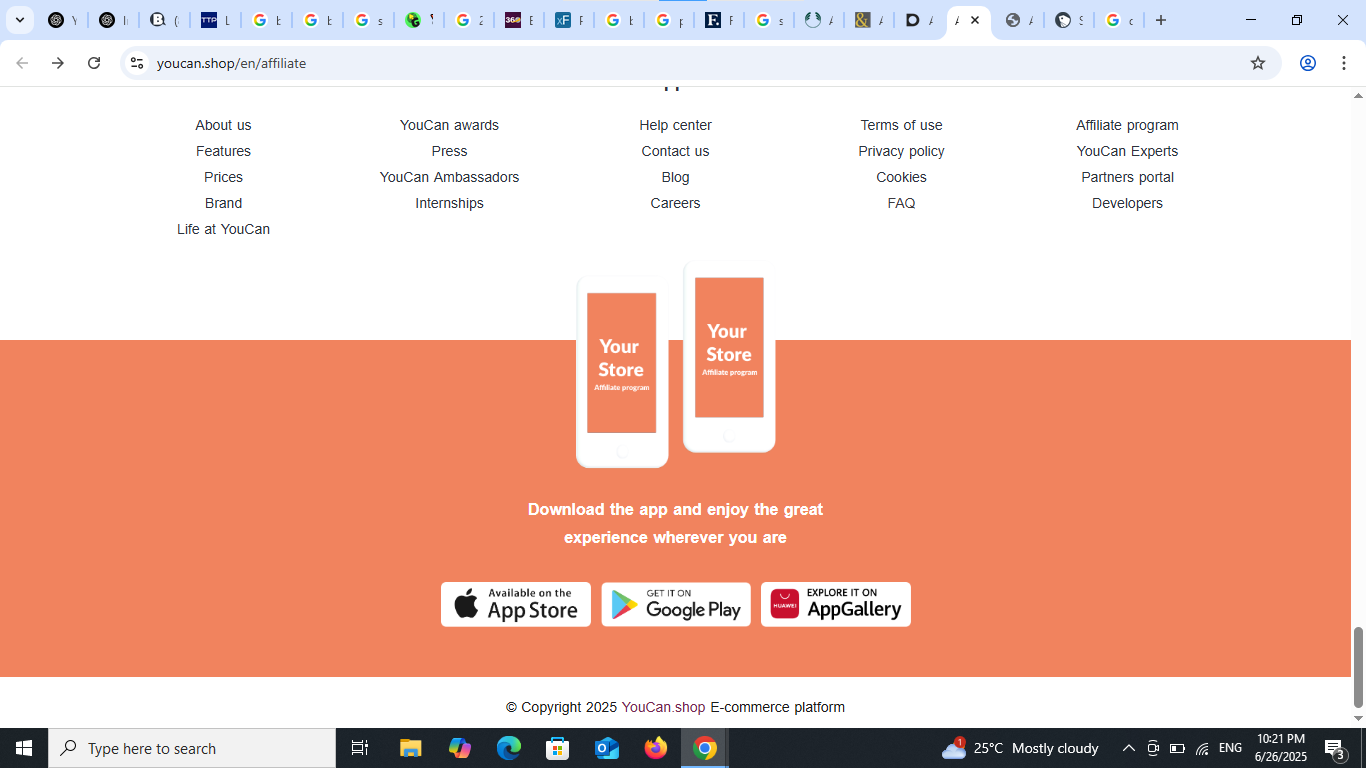
Task: Go forward with the browser forward arrow
Action: coord(58,63)
